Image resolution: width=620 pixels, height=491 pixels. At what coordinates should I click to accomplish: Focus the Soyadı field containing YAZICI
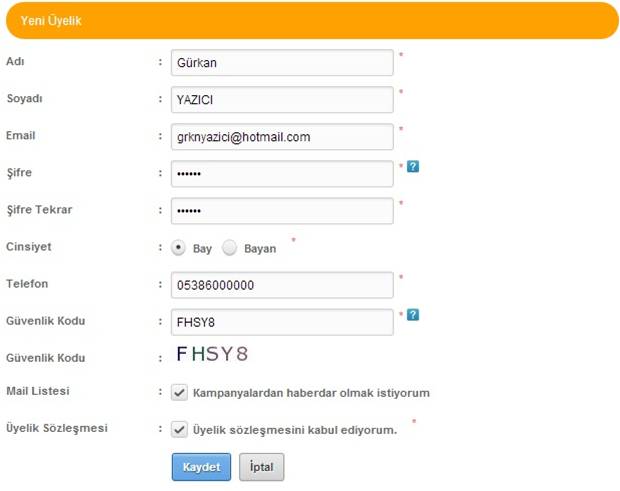pyautogui.click(x=282, y=100)
